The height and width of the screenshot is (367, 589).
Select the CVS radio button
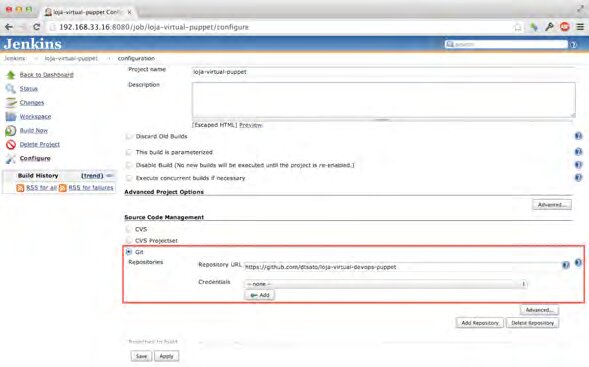tap(129, 229)
